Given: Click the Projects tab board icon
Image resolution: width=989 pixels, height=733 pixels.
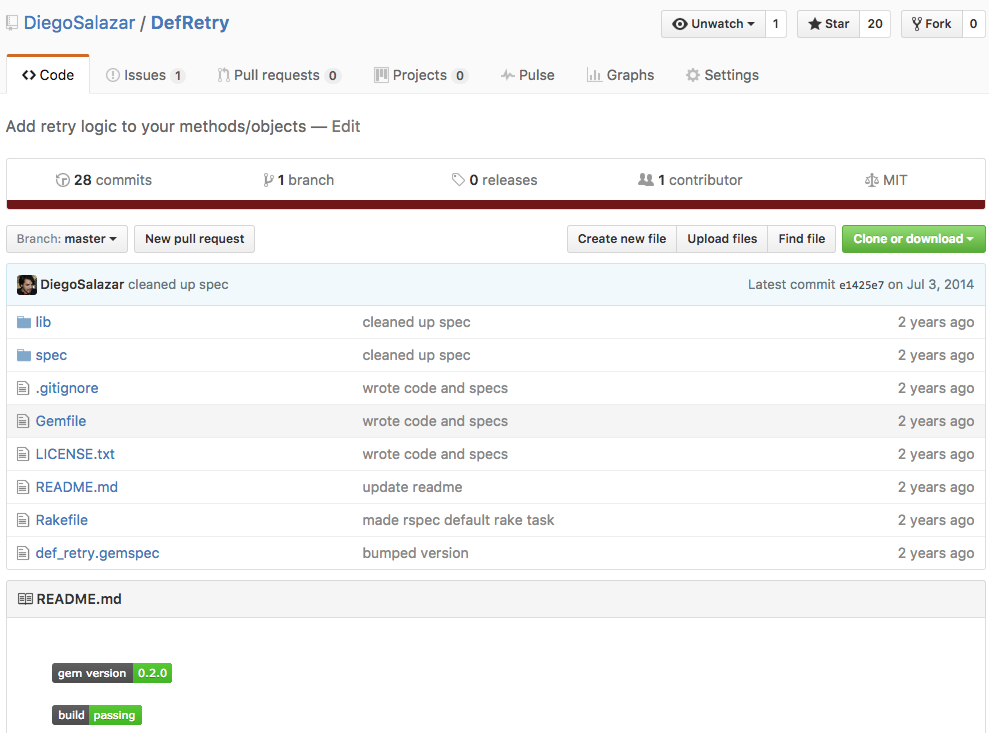Looking at the screenshot, I should pyautogui.click(x=381, y=75).
